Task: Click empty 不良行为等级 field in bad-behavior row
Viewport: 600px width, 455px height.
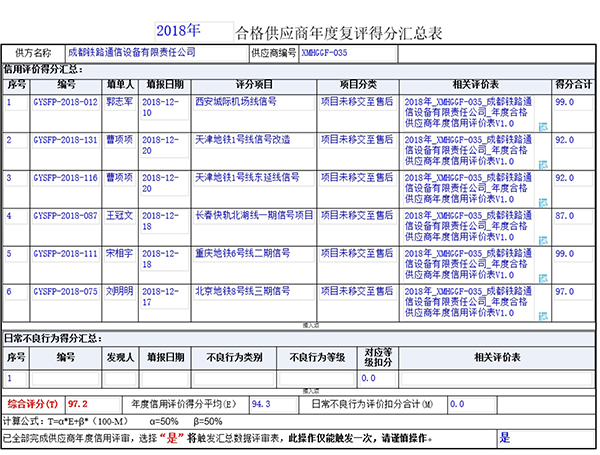Action: click(317, 379)
